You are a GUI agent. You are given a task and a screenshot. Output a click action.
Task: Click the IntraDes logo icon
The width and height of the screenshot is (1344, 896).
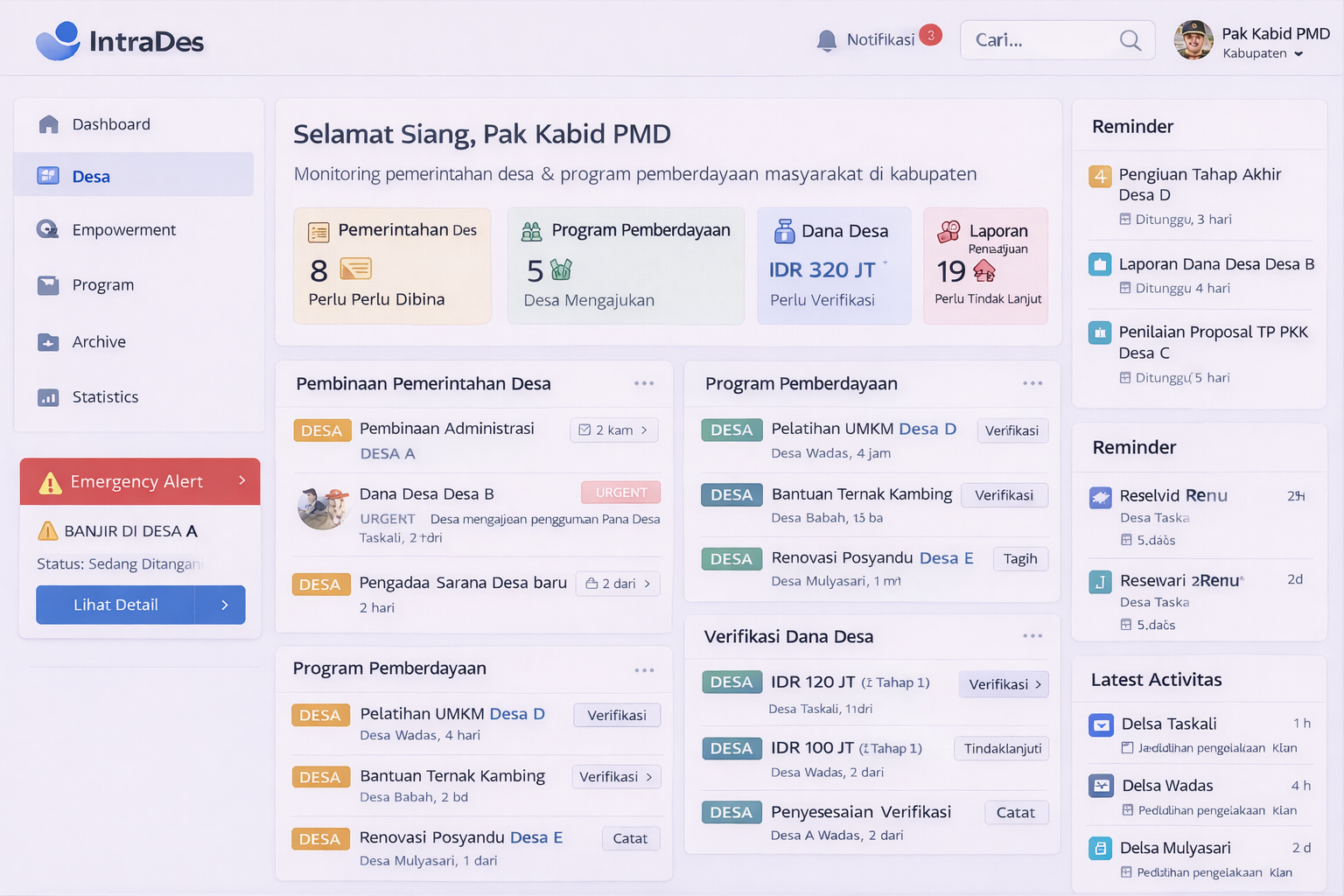pos(58,41)
